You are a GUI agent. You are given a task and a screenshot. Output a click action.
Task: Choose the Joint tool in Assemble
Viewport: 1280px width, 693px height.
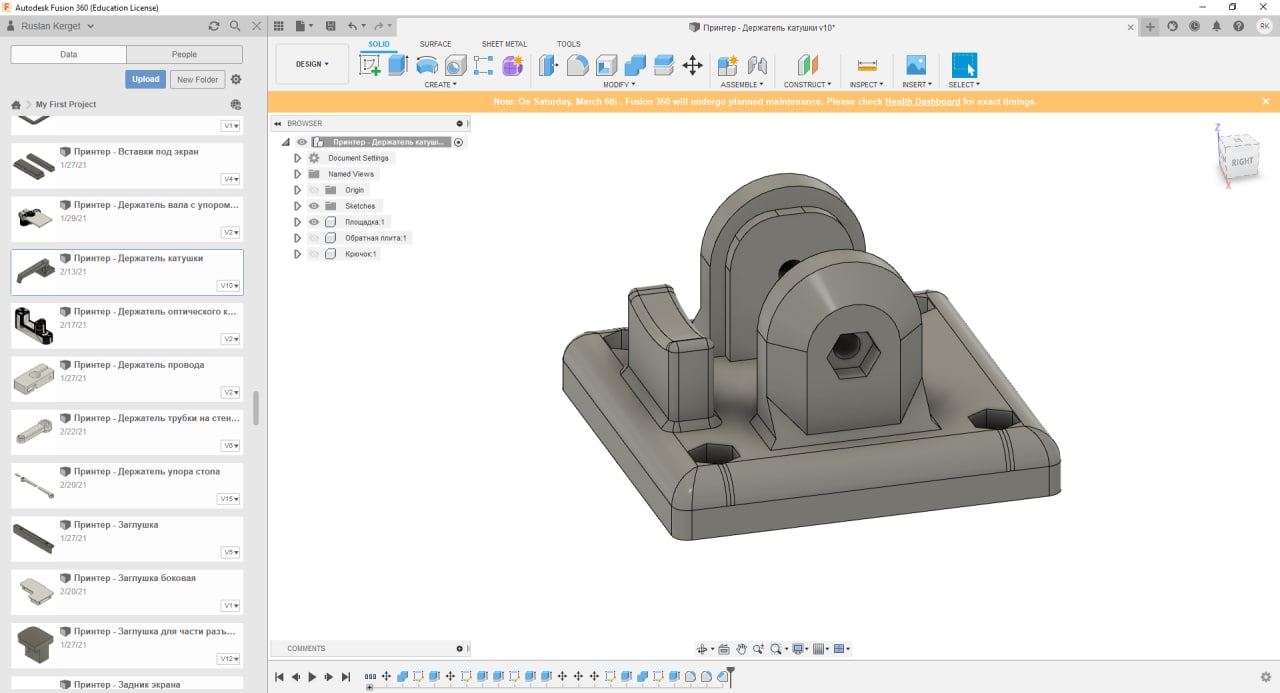tap(757, 65)
